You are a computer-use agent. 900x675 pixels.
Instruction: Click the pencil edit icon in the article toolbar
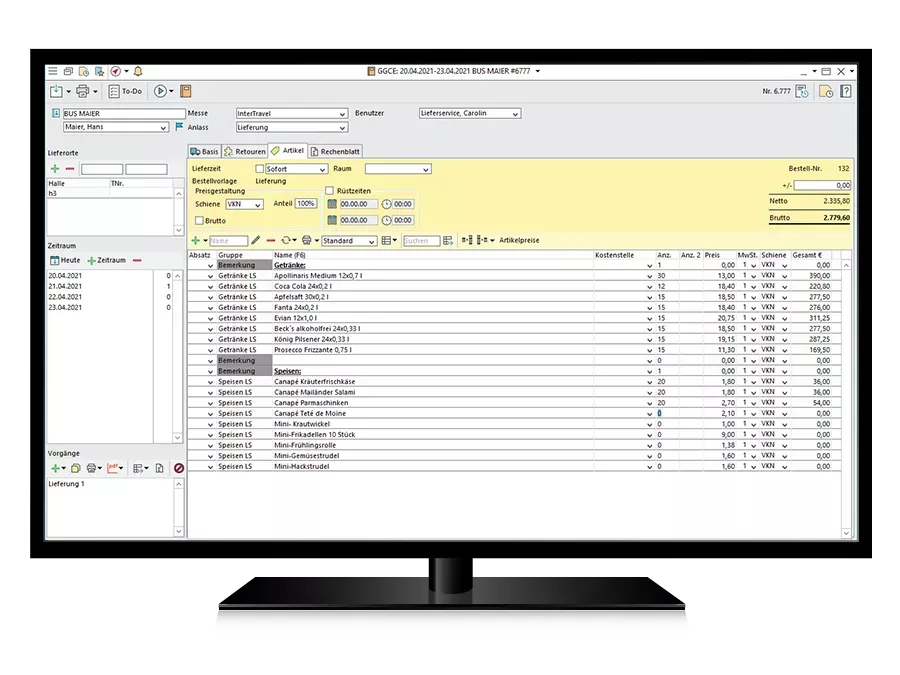tap(255, 241)
